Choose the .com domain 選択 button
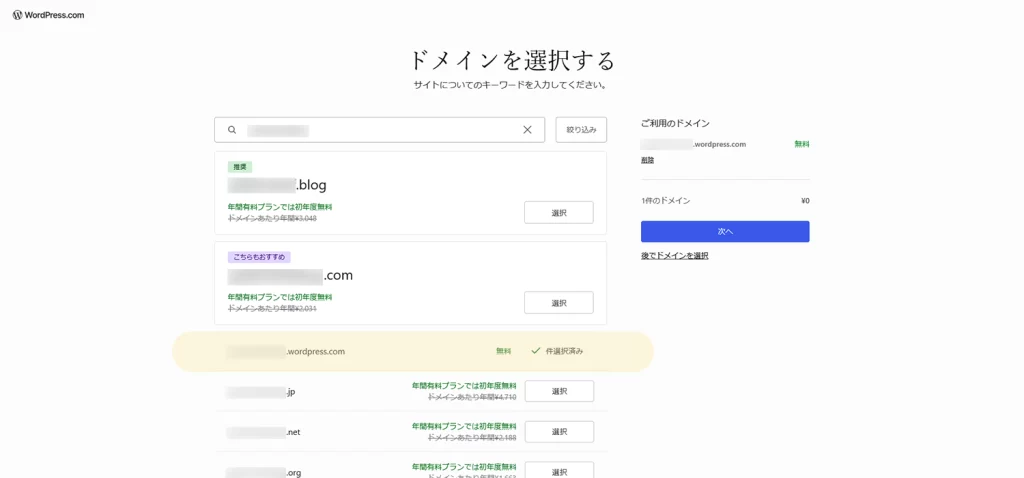 coord(558,302)
